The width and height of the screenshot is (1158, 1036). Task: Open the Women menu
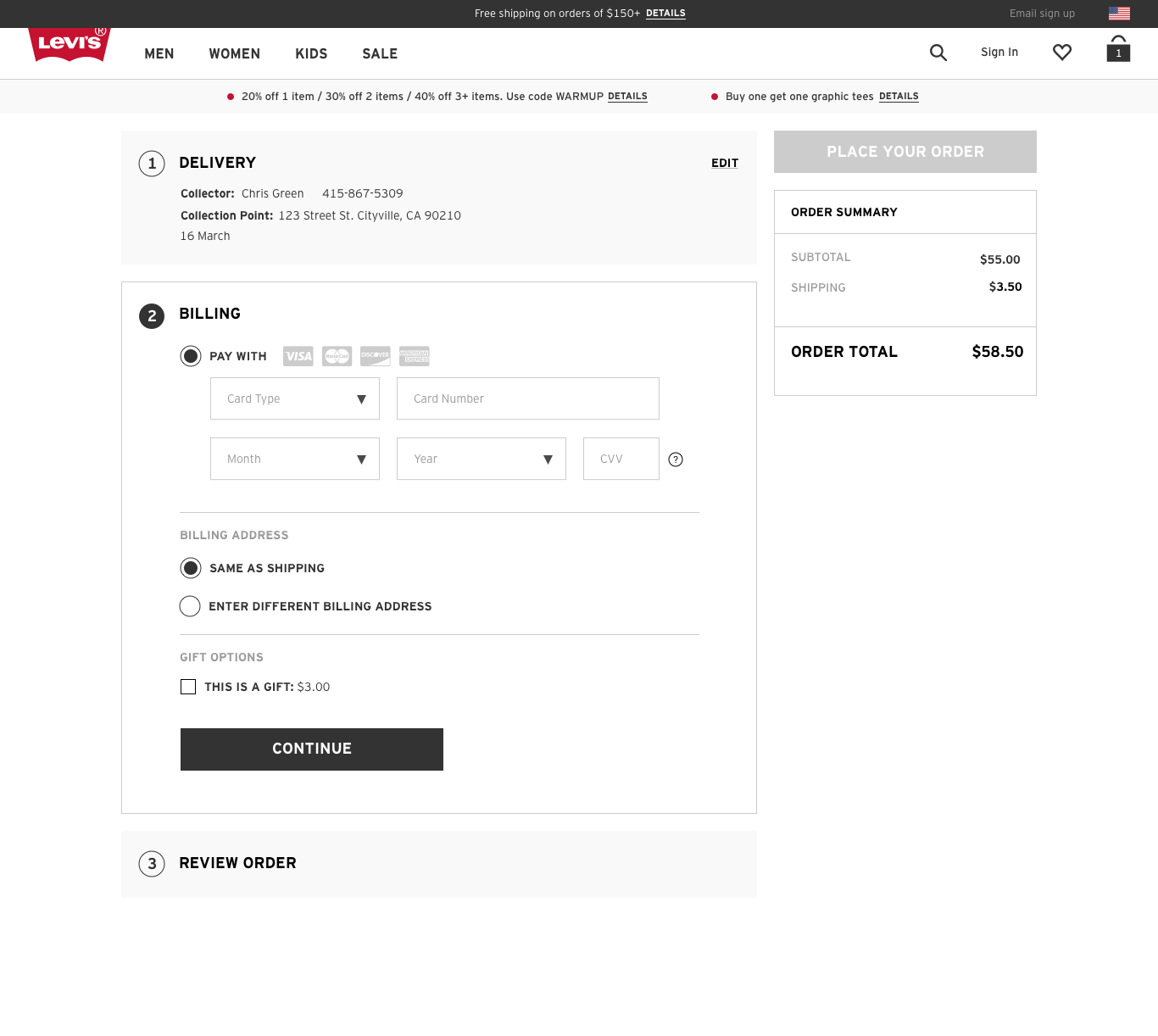point(235,53)
